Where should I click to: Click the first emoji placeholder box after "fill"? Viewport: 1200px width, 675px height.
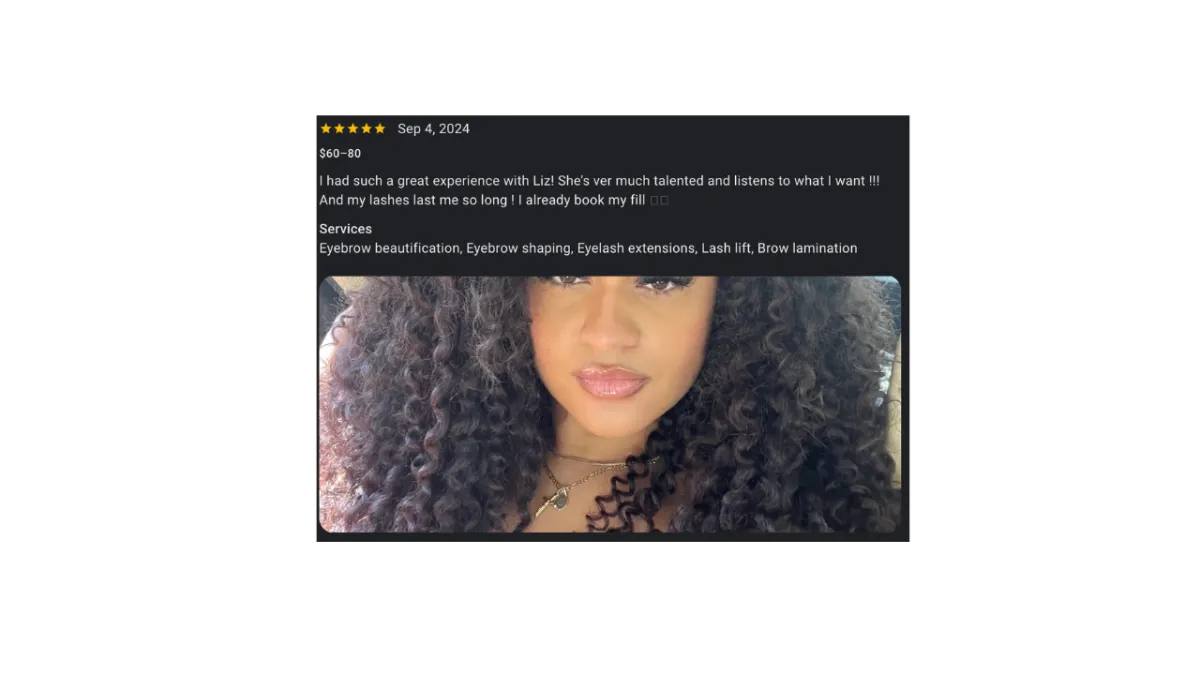(654, 201)
